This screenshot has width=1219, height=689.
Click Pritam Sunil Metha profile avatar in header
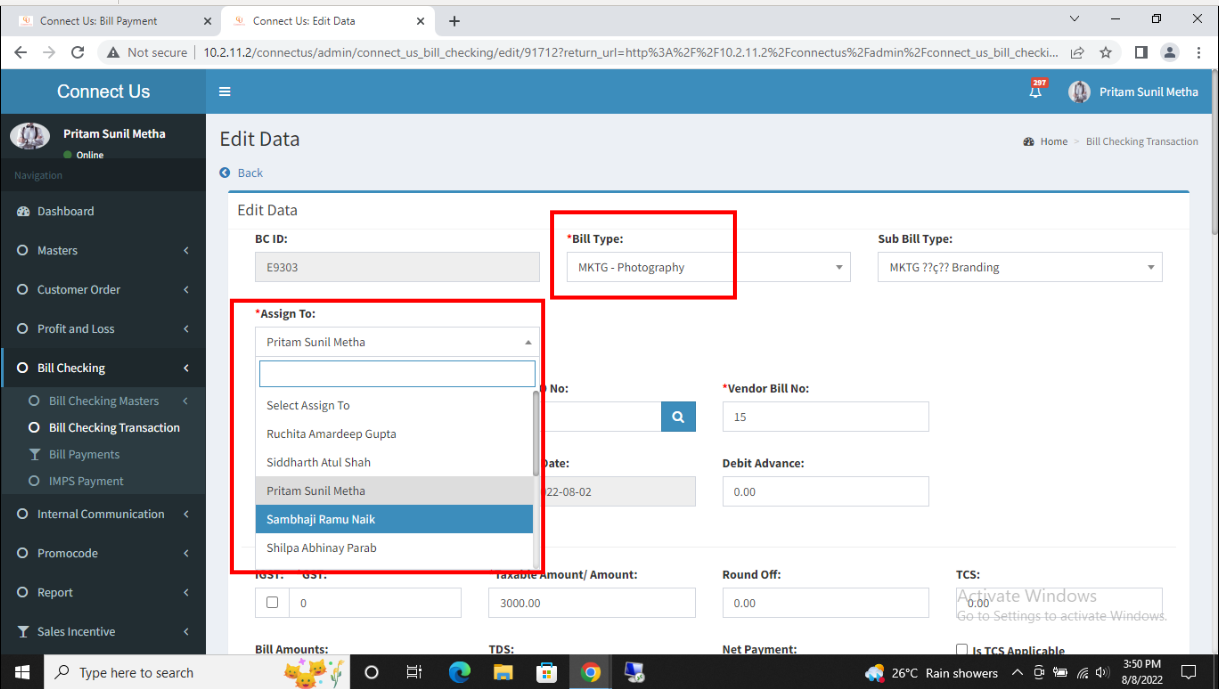pos(1079,92)
